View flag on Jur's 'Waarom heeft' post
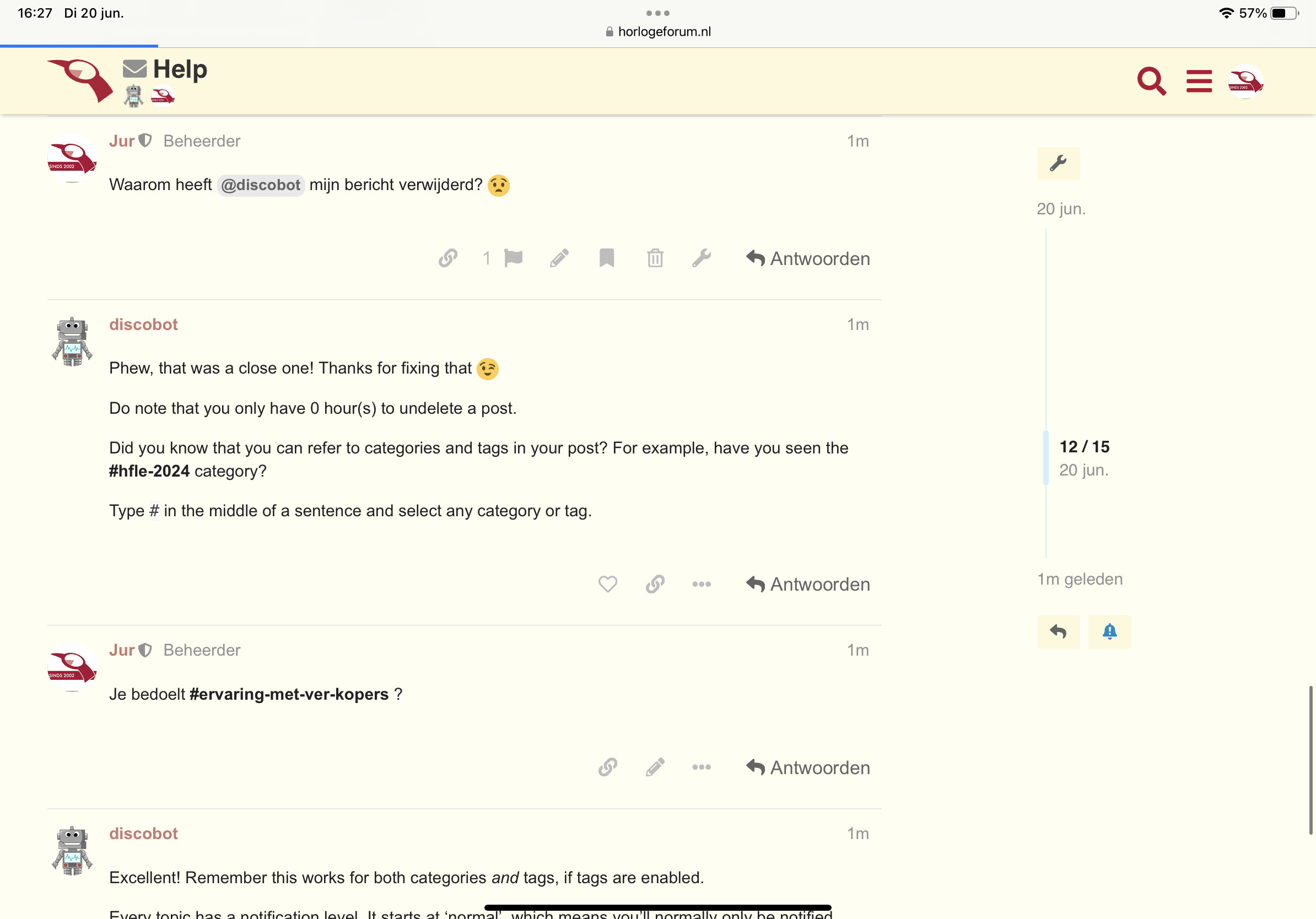Image resolution: width=1316 pixels, height=919 pixels. [513, 258]
